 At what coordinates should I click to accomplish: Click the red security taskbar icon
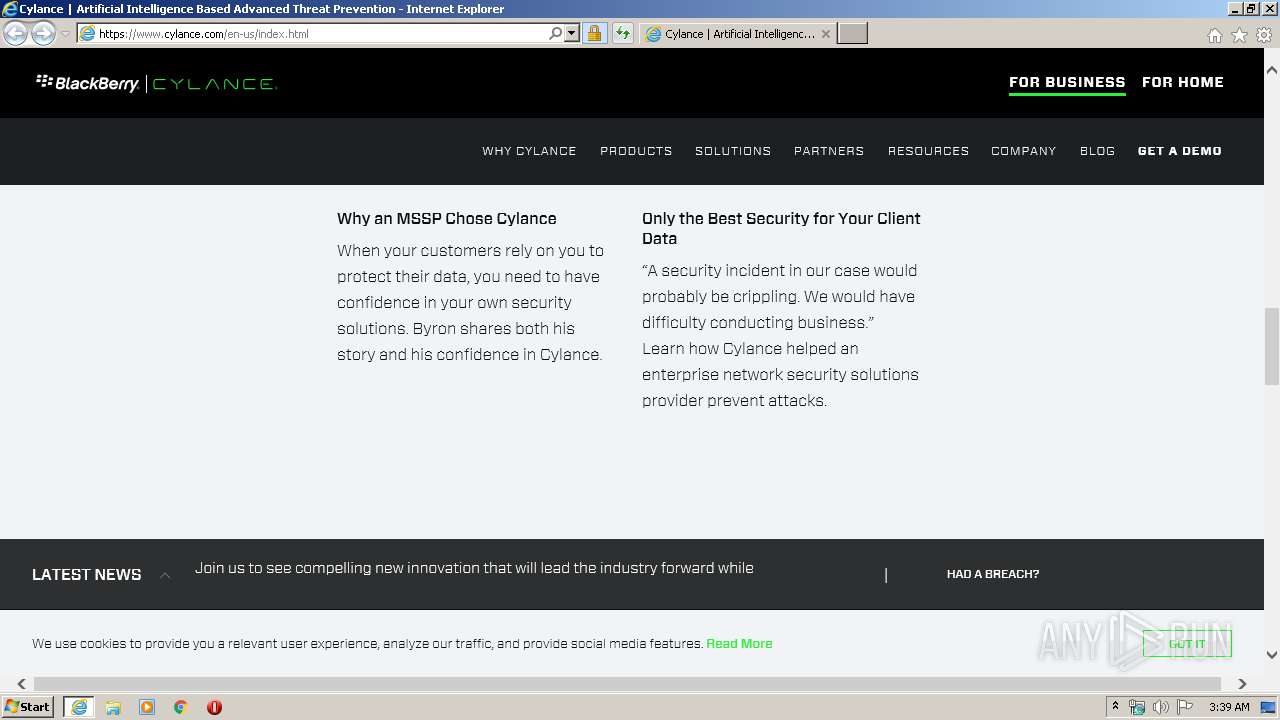pos(214,707)
